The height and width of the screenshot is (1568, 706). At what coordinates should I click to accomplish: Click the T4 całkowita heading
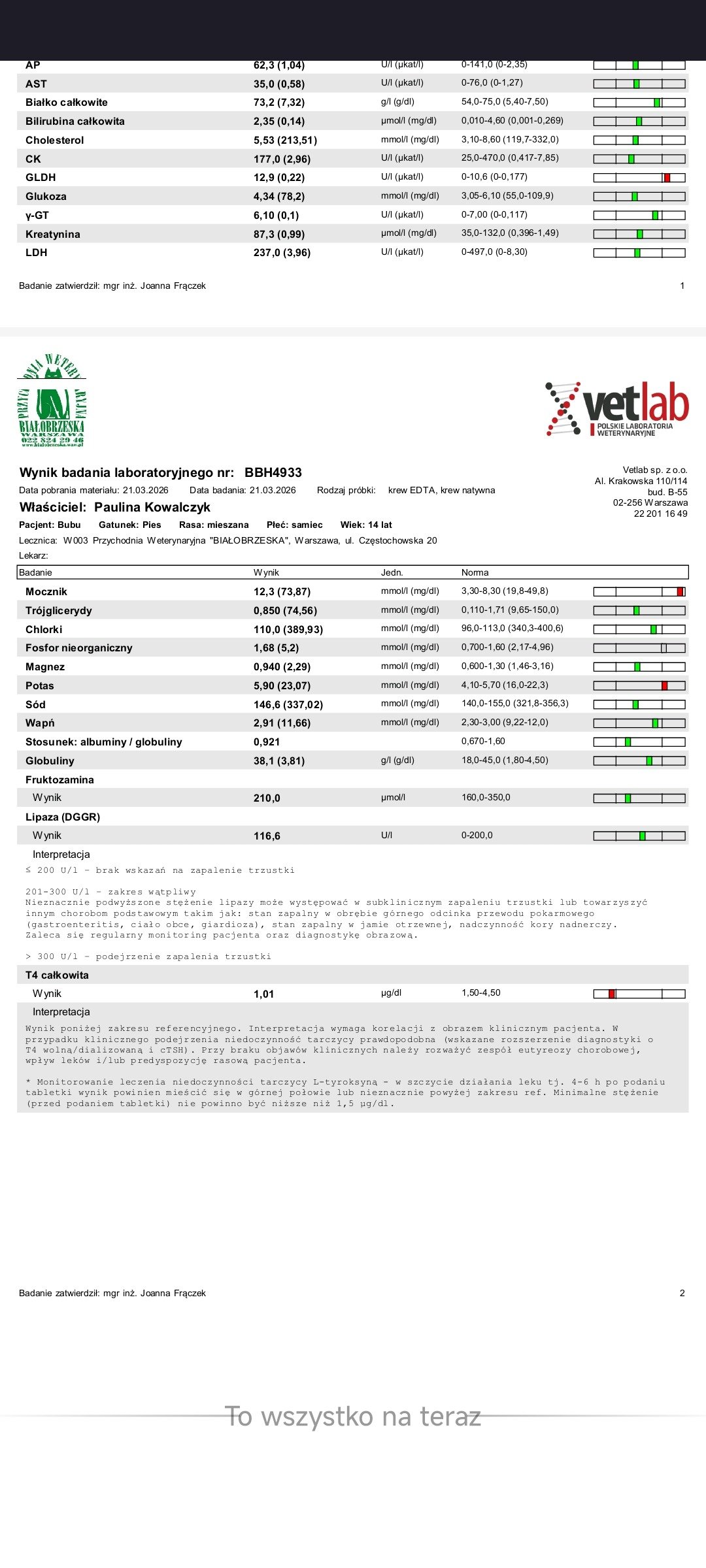(x=57, y=975)
